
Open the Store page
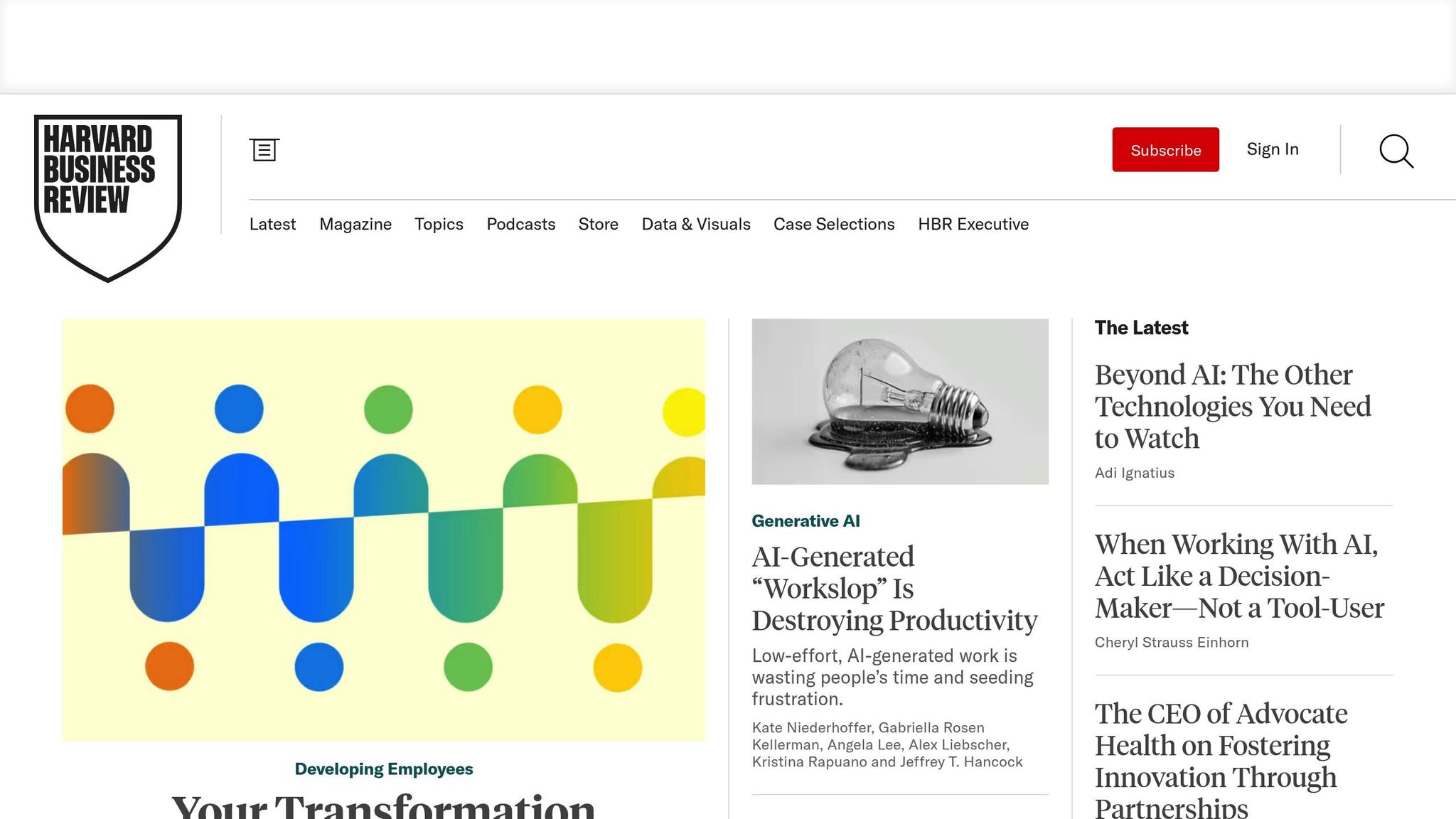coord(598,224)
